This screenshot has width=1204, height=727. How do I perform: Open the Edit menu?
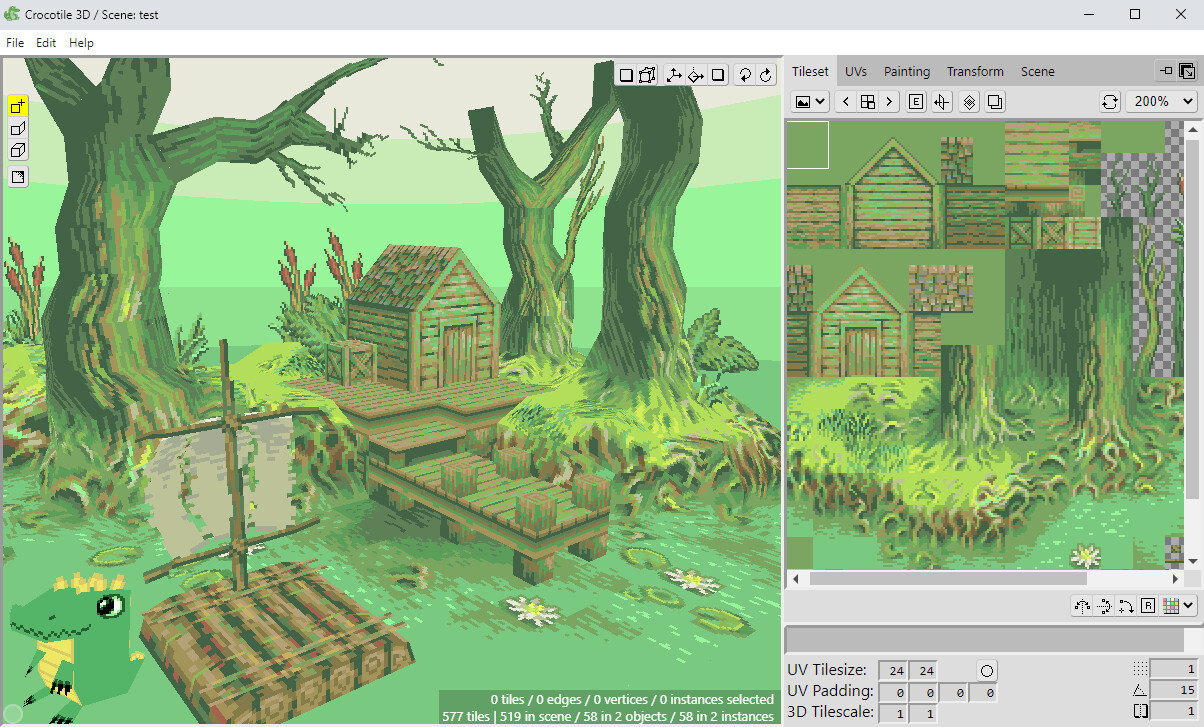(45, 42)
